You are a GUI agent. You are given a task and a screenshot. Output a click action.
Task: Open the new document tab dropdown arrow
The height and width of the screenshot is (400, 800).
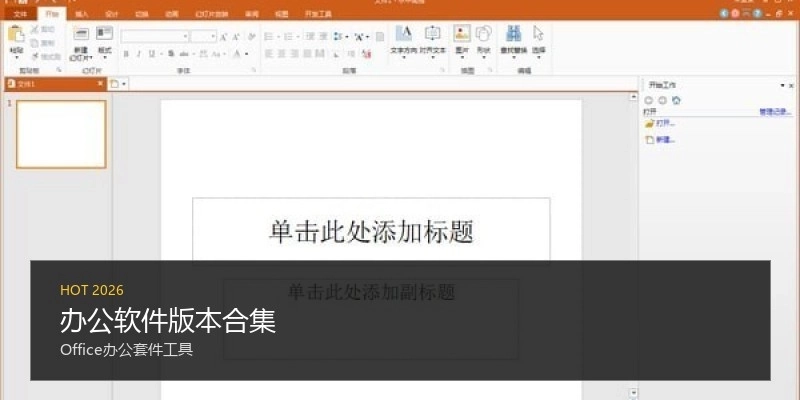click(124, 84)
